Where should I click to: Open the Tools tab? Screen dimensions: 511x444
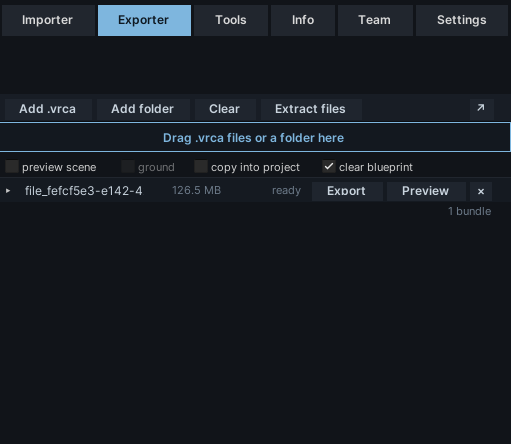(231, 20)
